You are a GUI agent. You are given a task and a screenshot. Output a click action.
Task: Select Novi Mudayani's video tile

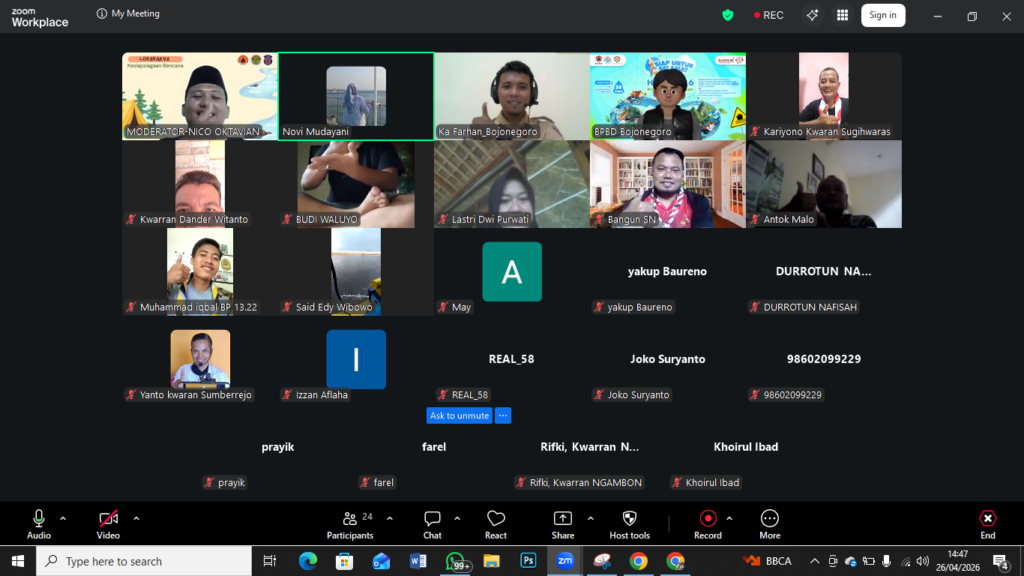point(356,96)
